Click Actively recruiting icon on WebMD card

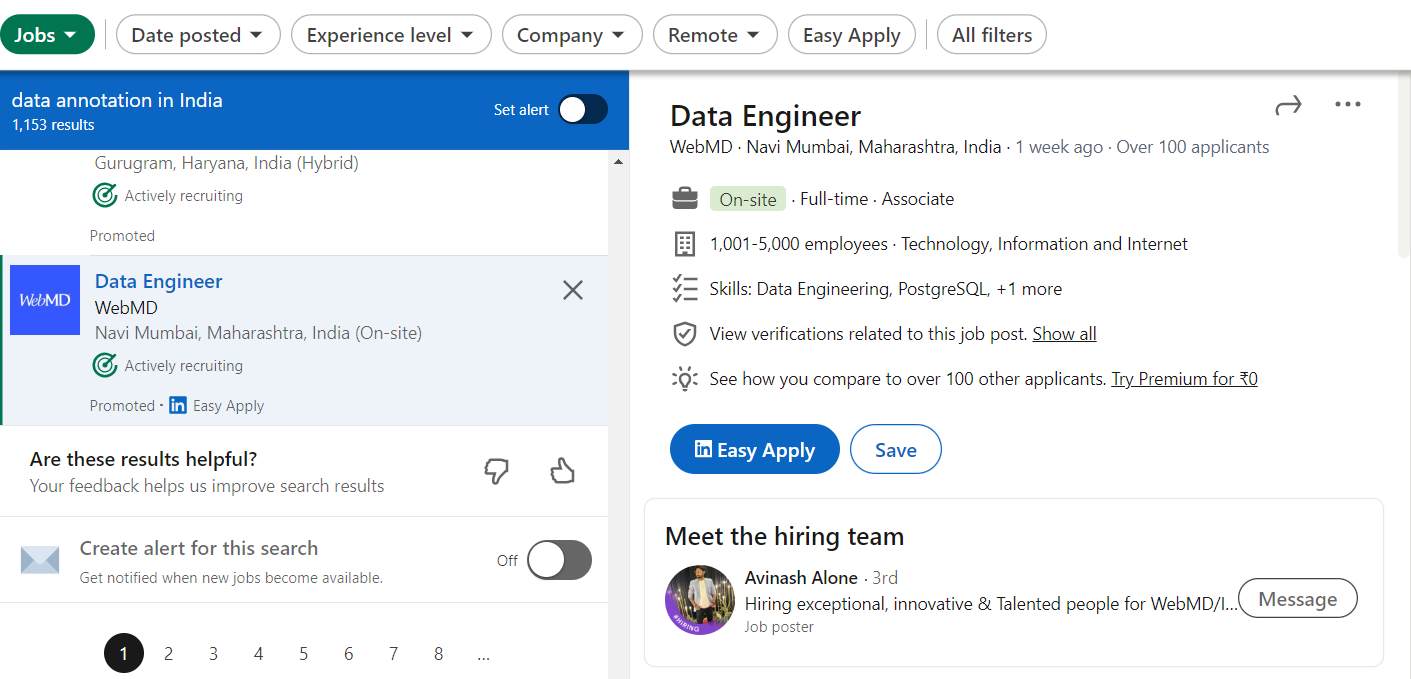(105, 365)
